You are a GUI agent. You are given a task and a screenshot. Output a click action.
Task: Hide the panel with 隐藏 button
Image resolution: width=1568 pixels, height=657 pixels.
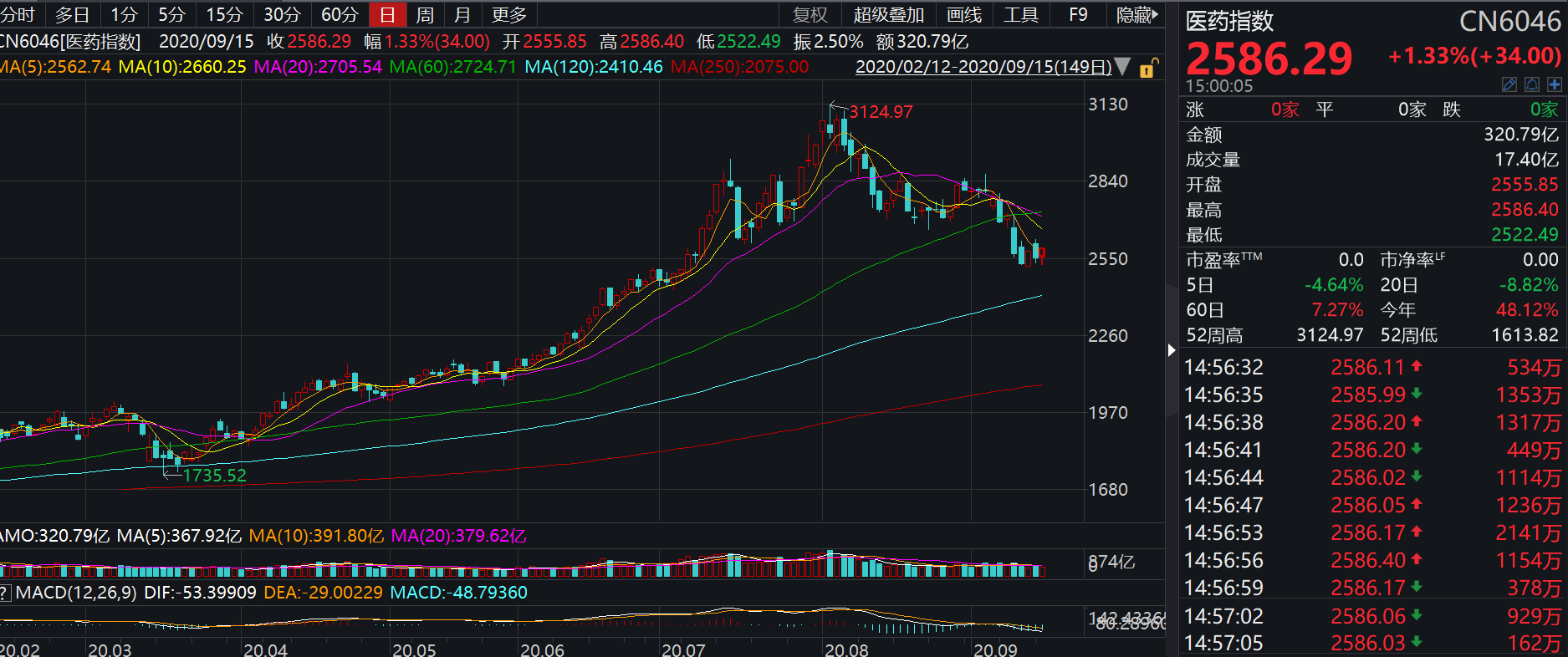(x=1137, y=15)
